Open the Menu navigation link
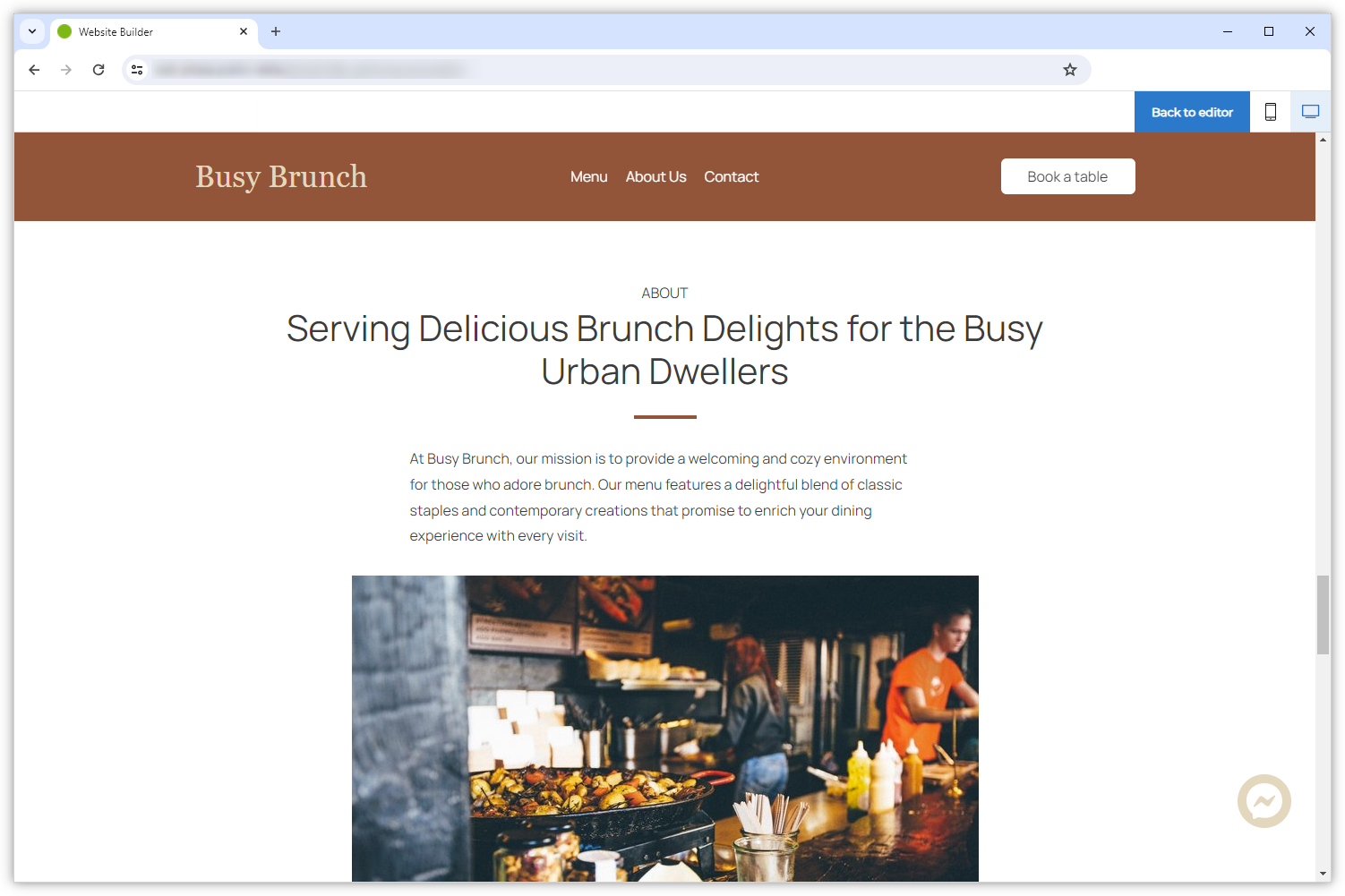Screen dimensions: 1345x896 pos(588,177)
